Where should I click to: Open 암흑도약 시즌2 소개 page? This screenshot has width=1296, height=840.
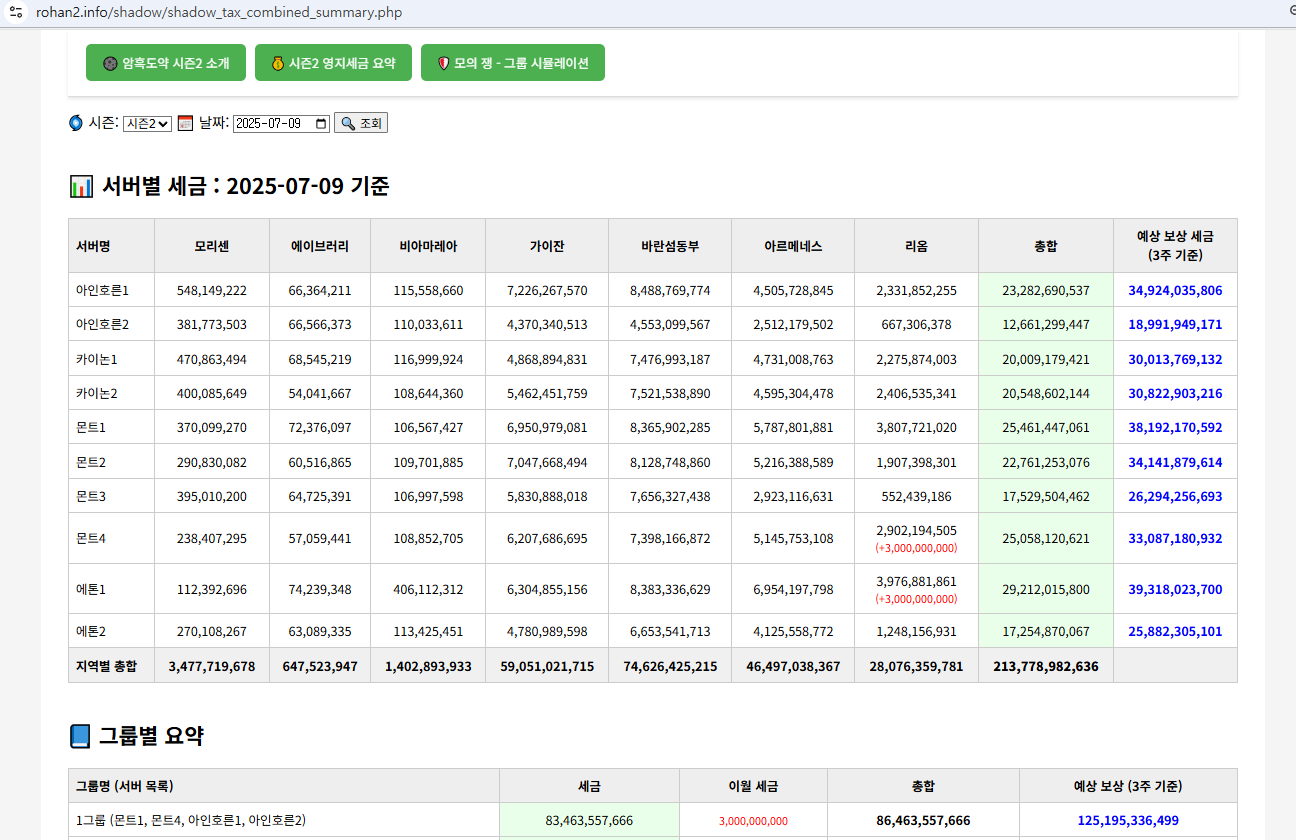pyautogui.click(x=166, y=63)
